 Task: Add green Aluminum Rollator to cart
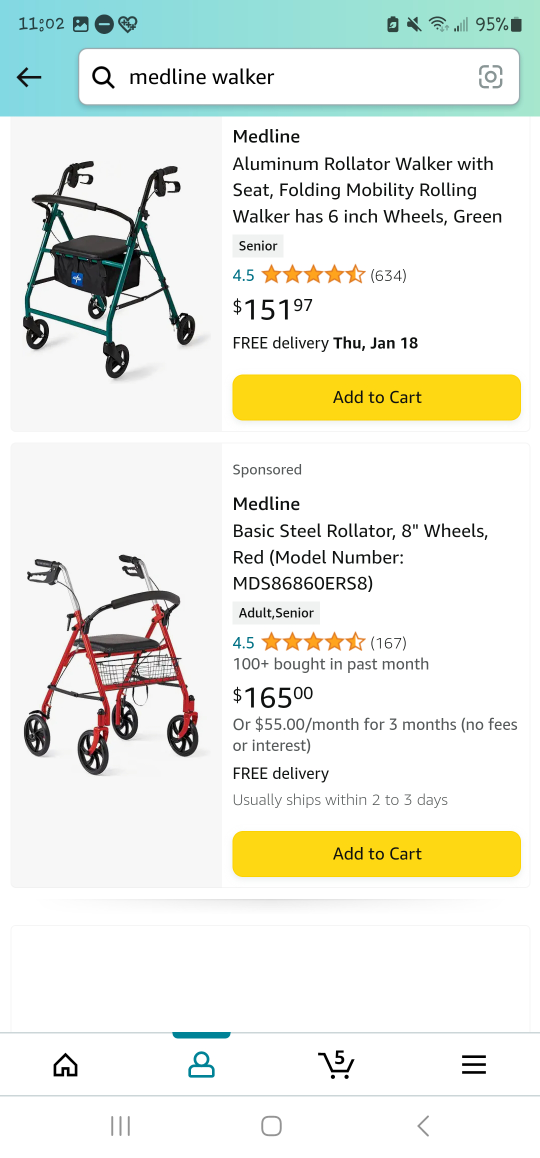[x=377, y=397]
